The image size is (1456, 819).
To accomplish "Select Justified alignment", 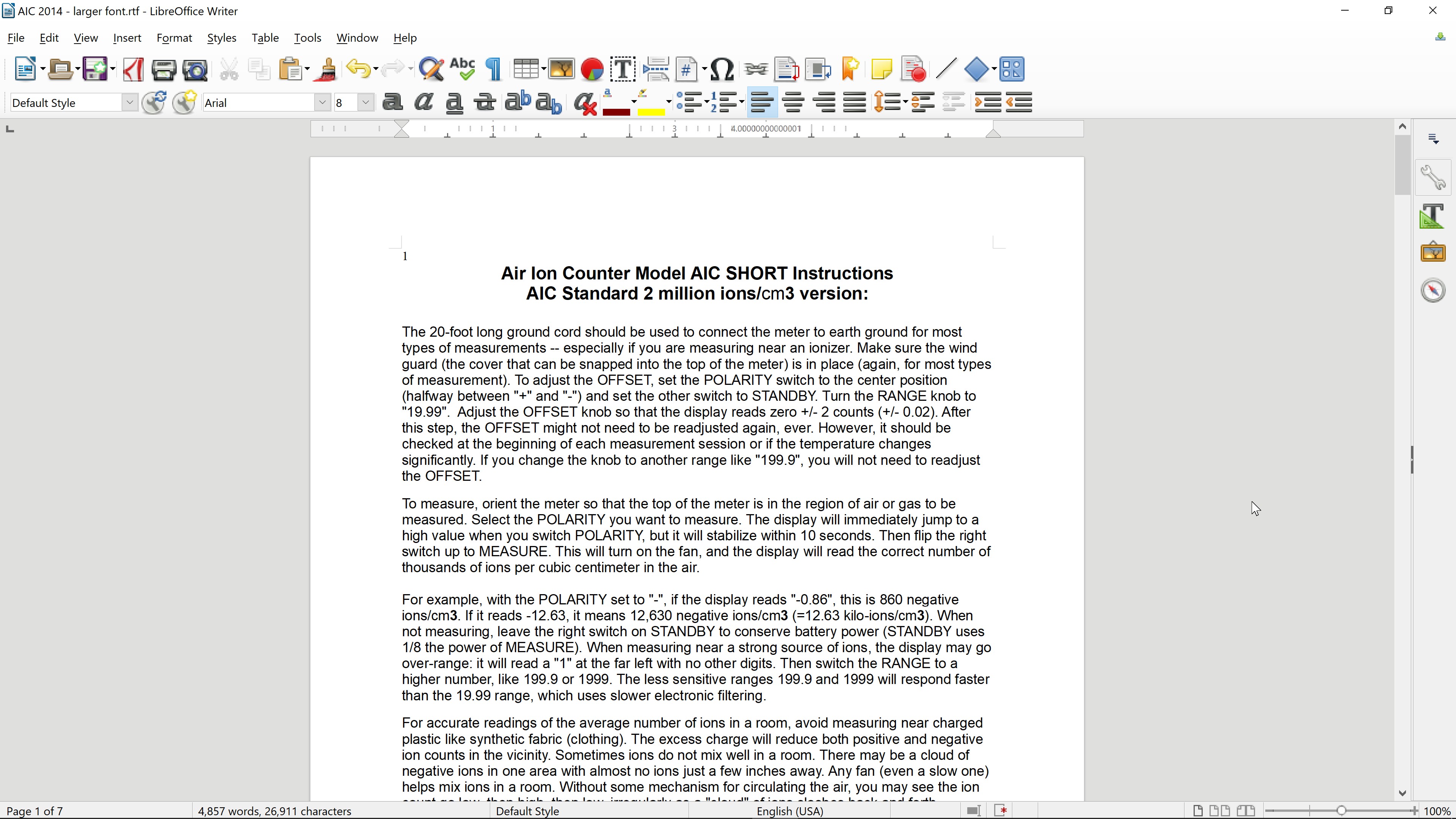I will click(855, 103).
